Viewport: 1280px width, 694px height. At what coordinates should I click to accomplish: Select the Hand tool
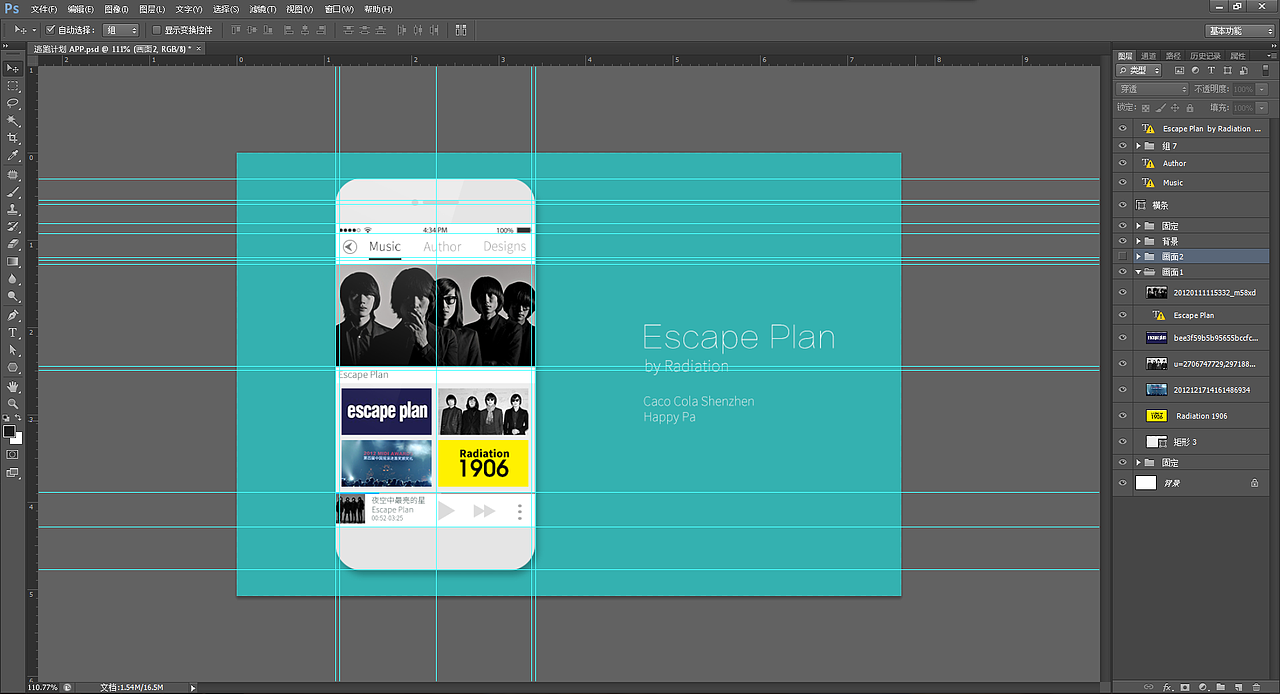coord(13,386)
